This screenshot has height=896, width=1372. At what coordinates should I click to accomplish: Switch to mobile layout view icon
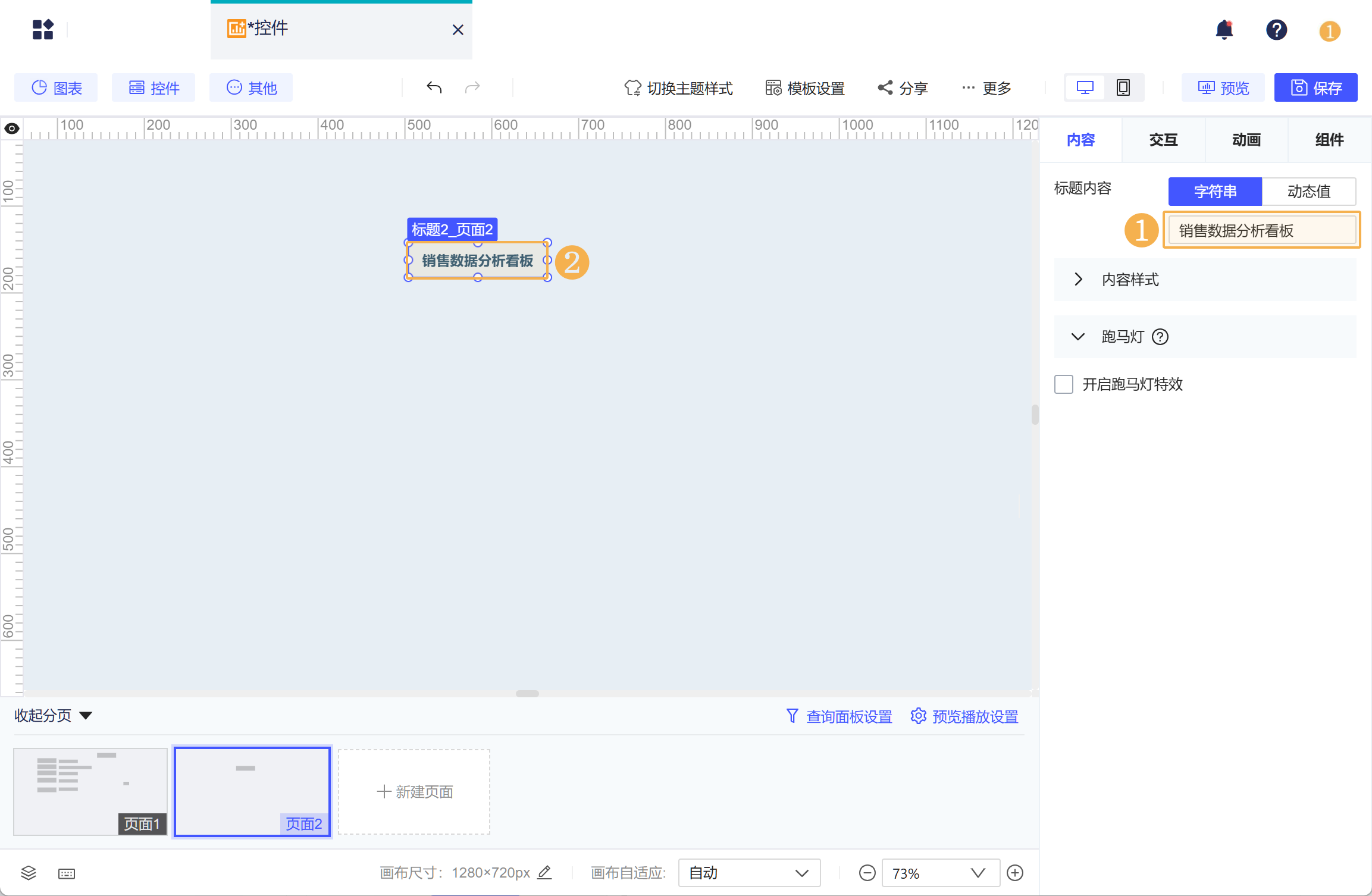(x=1123, y=88)
